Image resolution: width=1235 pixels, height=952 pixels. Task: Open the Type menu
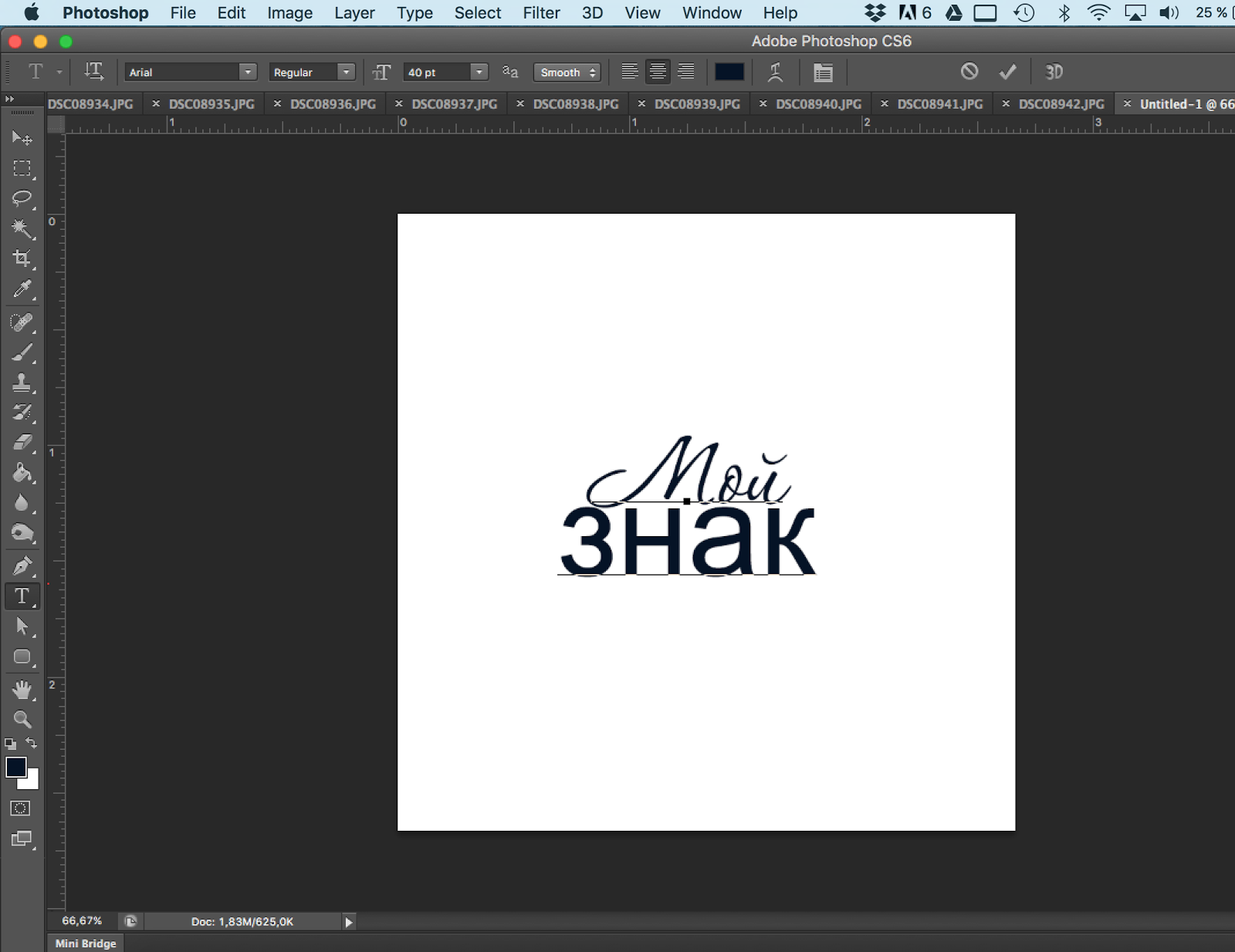pos(414,13)
